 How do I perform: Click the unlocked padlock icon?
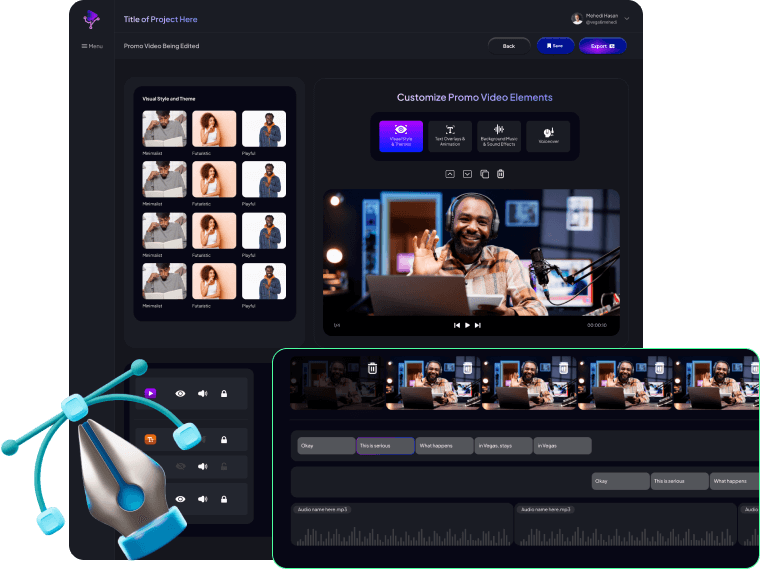[x=224, y=466]
